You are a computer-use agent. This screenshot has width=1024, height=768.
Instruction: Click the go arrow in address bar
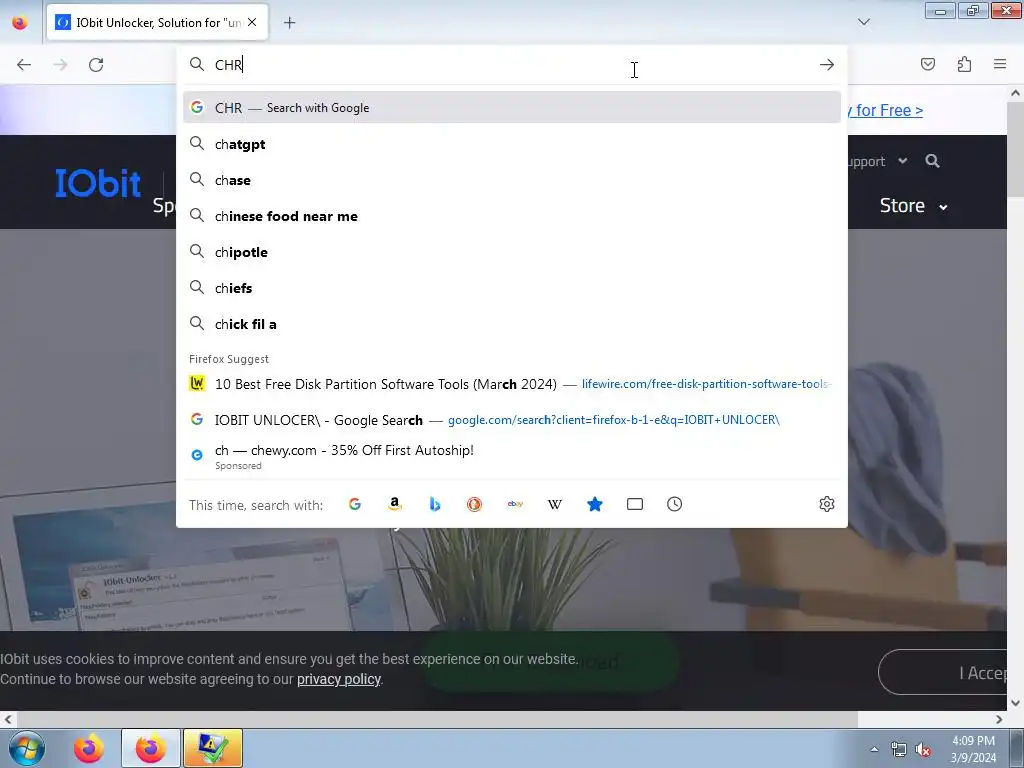[x=827, y=65]
